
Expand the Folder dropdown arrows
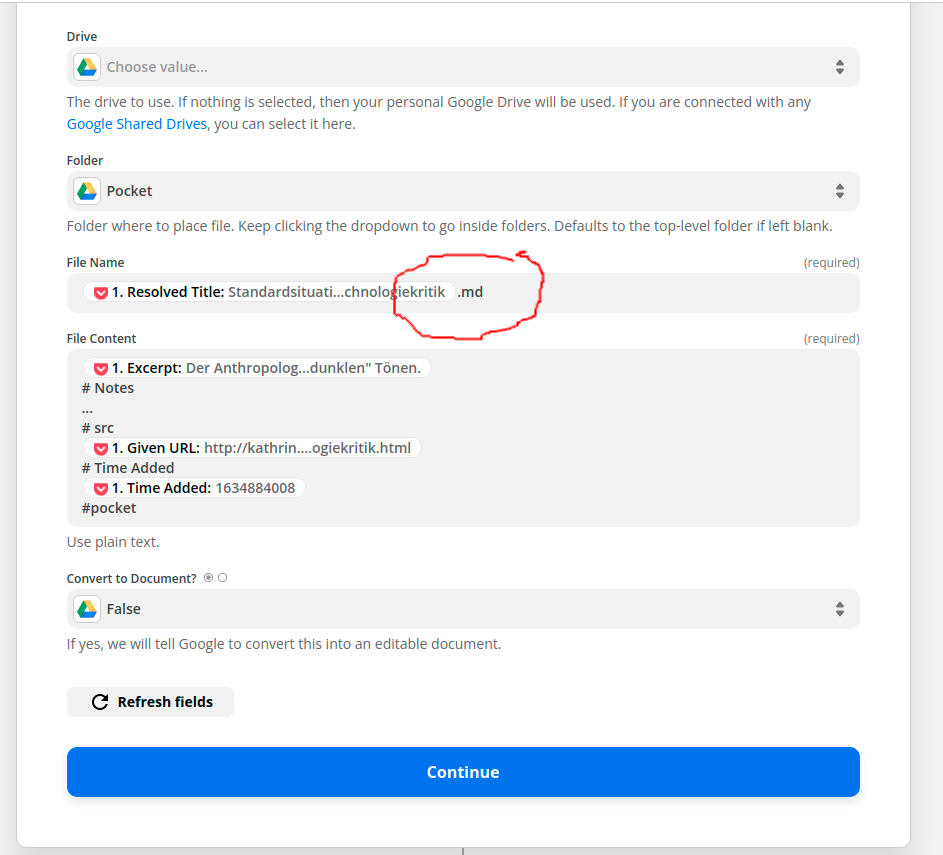[x=840, y=191]
